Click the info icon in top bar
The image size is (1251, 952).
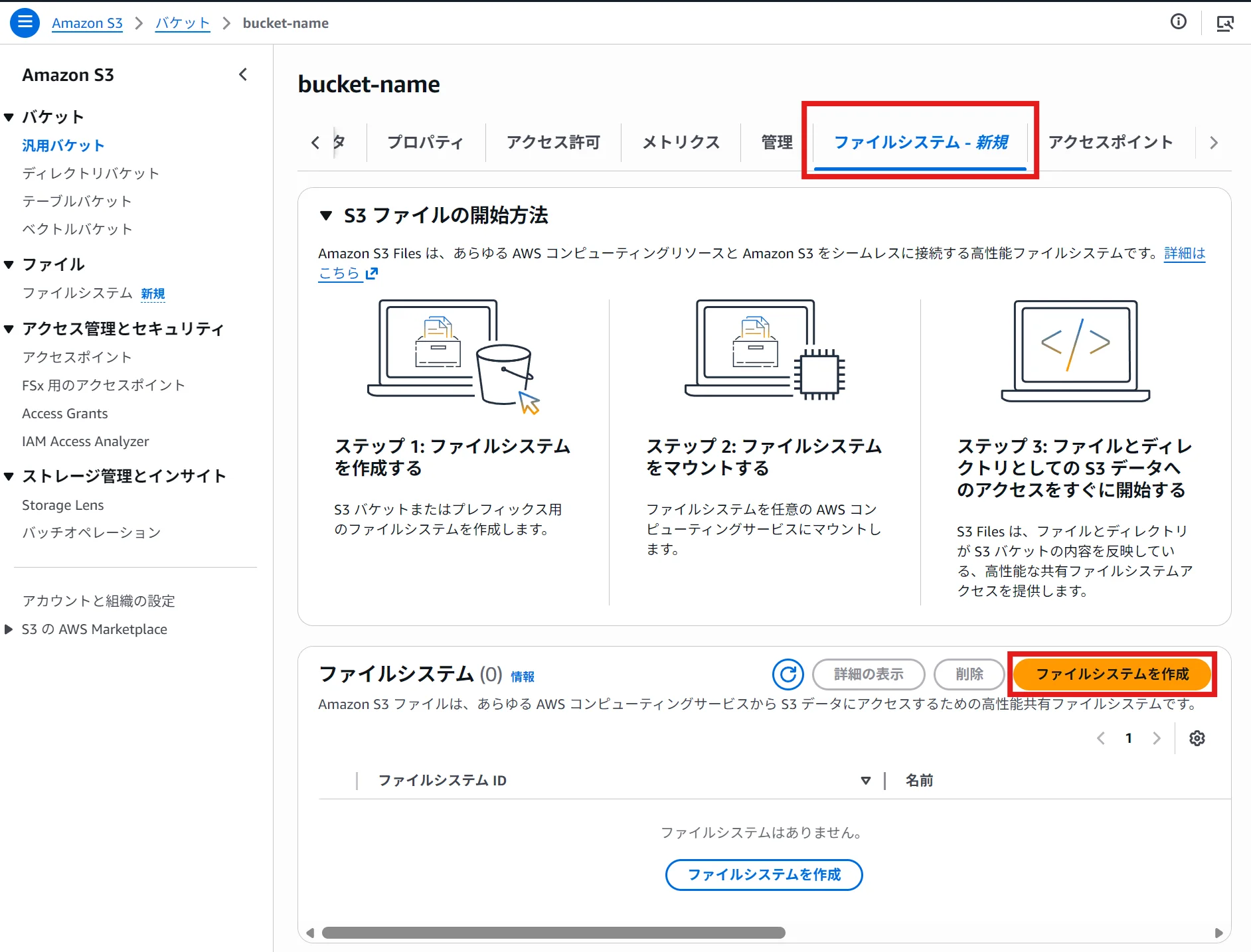click(x=1178, y=22)
